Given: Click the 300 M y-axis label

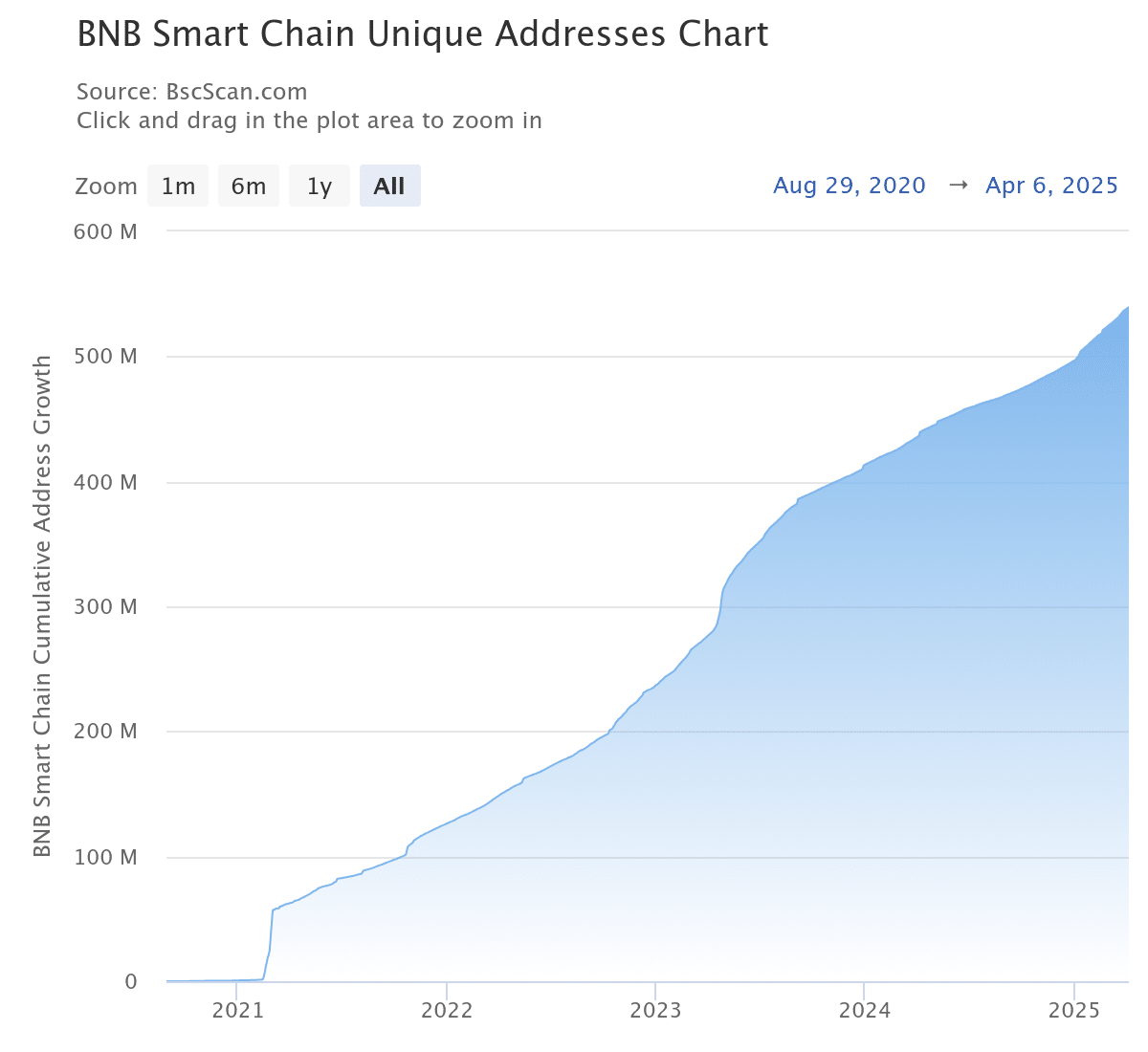Looking at the screenshot, I should [105, 607].
